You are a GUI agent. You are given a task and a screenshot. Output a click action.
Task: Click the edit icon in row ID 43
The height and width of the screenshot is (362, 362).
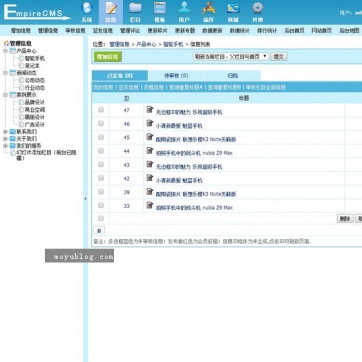click(x=150, y=164)
